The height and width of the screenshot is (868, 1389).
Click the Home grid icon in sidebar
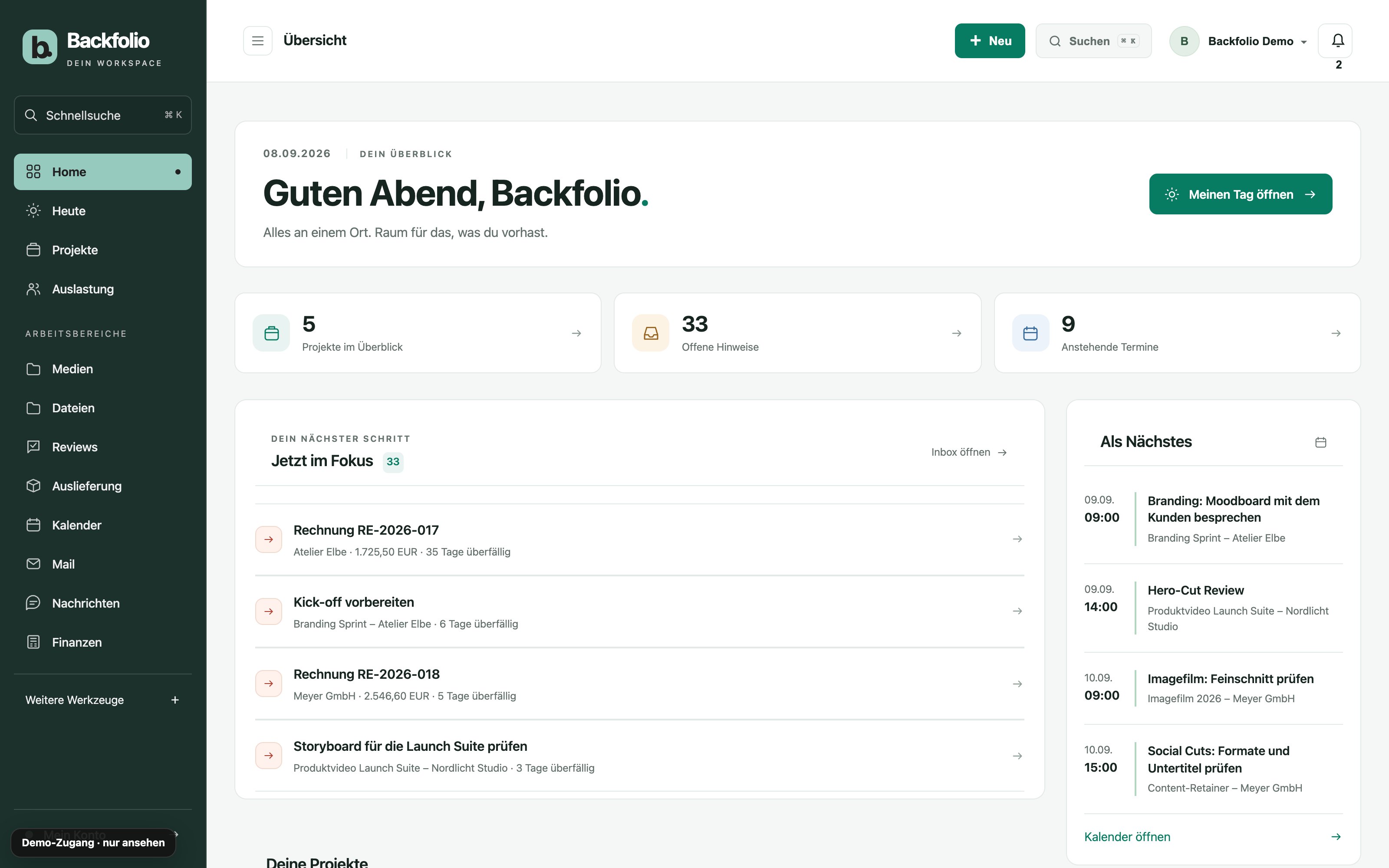(x=33, y=172)
